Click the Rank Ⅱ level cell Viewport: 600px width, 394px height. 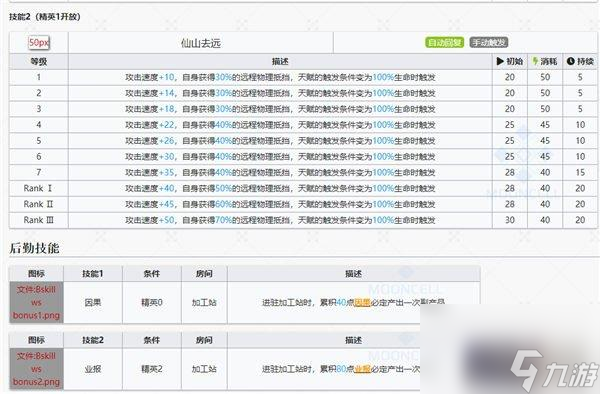tap(39, 204)
